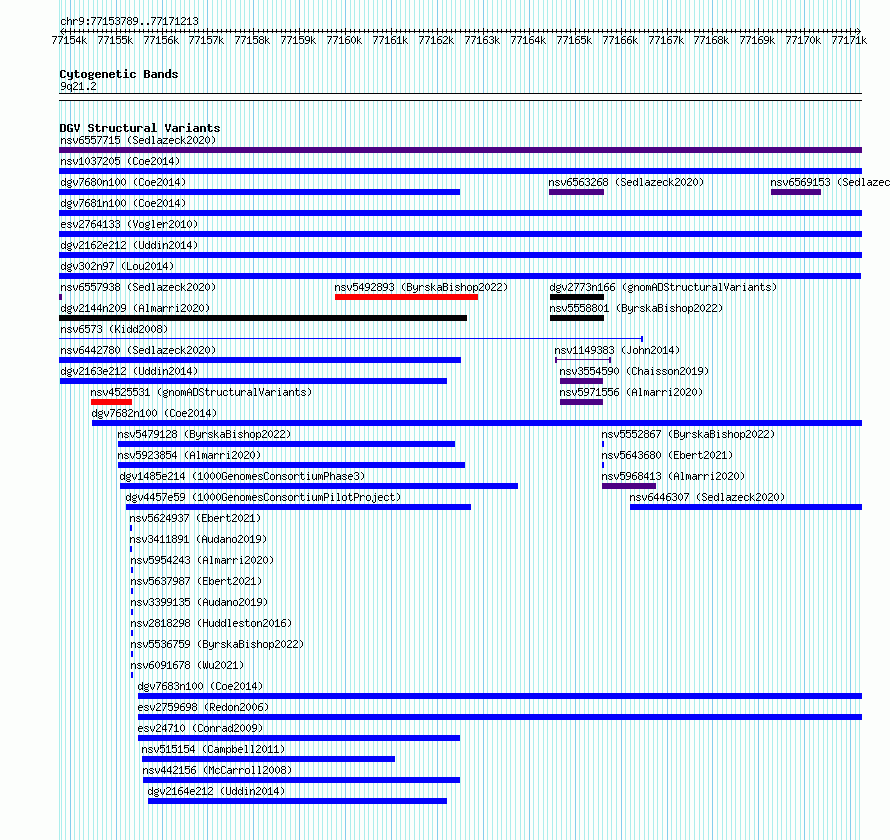The height and width of the screenshot is (840, 890).
Task: Select the 77165k ruler position
Action: (574, 40)
